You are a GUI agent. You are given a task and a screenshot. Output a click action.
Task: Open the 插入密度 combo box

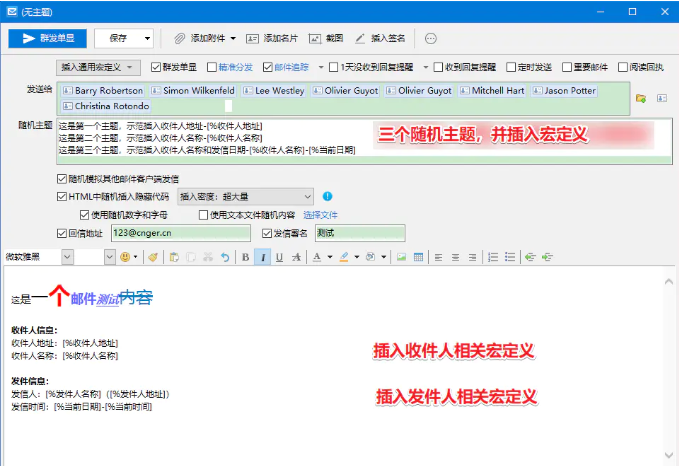coord(245,197)
